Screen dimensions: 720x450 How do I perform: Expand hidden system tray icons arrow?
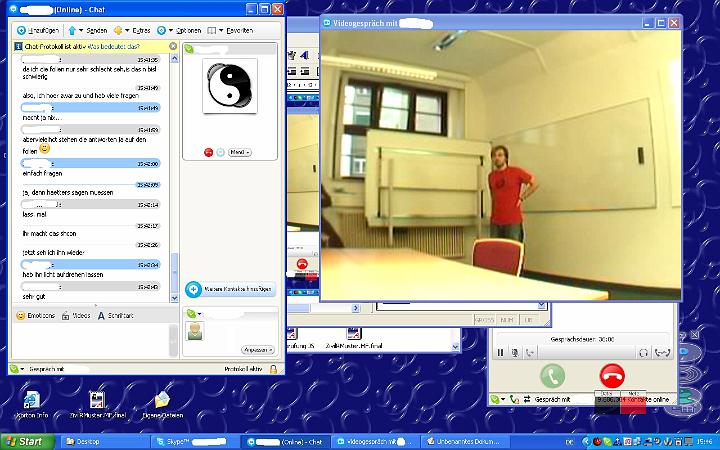click(x=586, y=442)
